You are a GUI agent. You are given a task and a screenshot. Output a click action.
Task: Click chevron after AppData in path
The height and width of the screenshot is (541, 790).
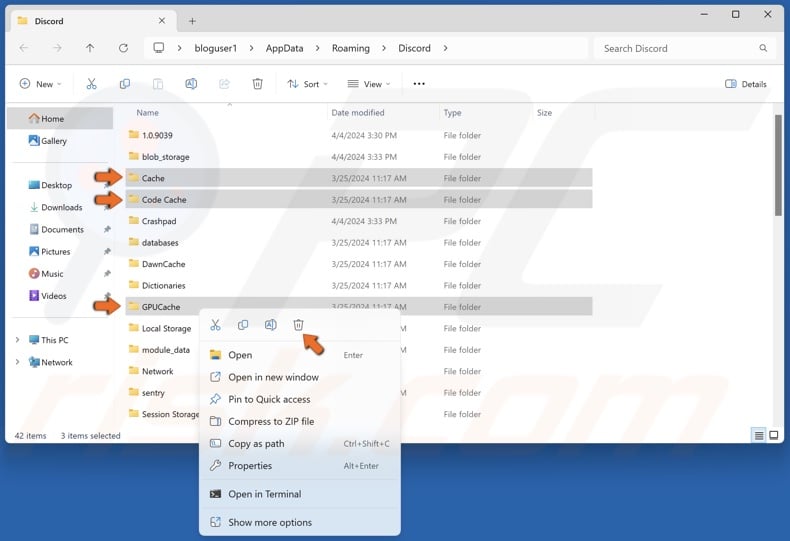(317, 48)
